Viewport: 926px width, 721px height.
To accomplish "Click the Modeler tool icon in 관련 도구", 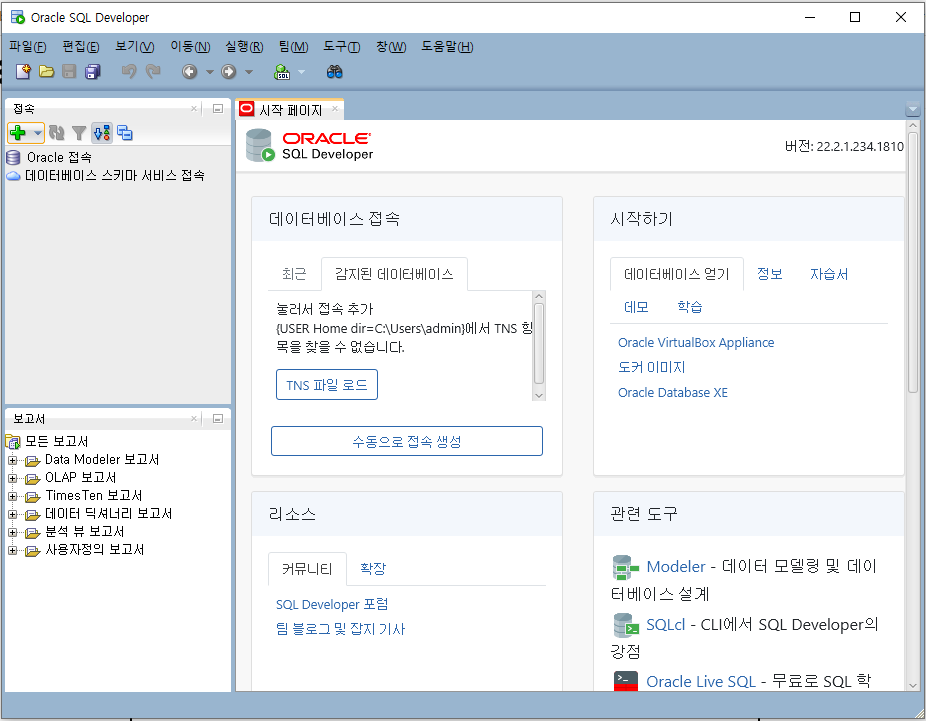I will tap(625, 568).
